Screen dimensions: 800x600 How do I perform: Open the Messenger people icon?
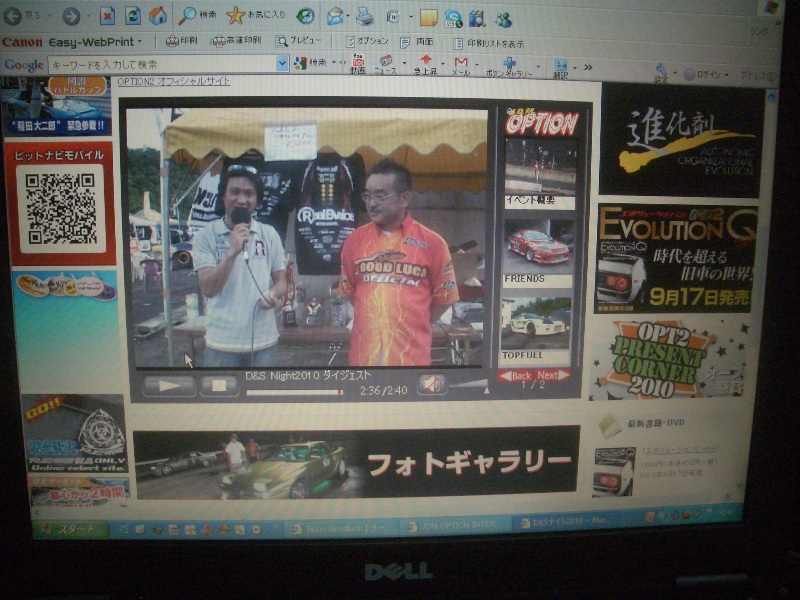coord(503,20)
